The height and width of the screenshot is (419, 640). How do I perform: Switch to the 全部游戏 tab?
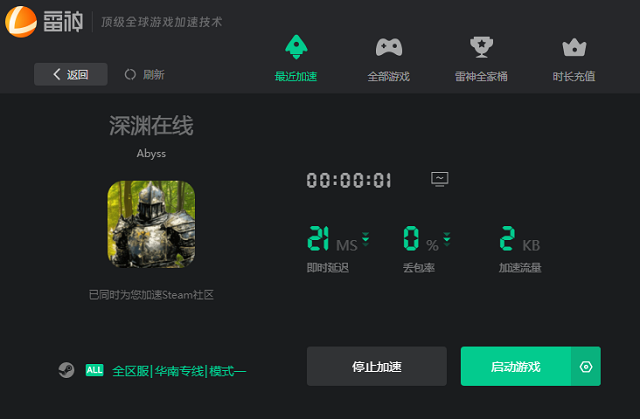pyautogui.click(x=389, y=59)
